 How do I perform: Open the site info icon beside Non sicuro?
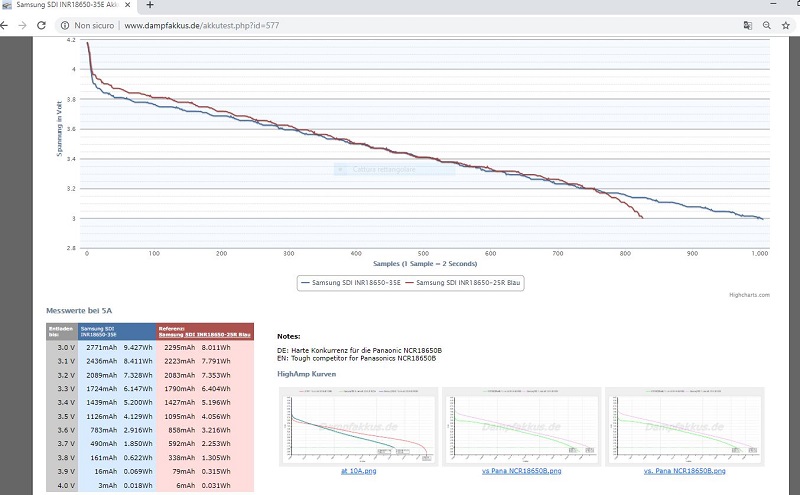tap(65, 26)
